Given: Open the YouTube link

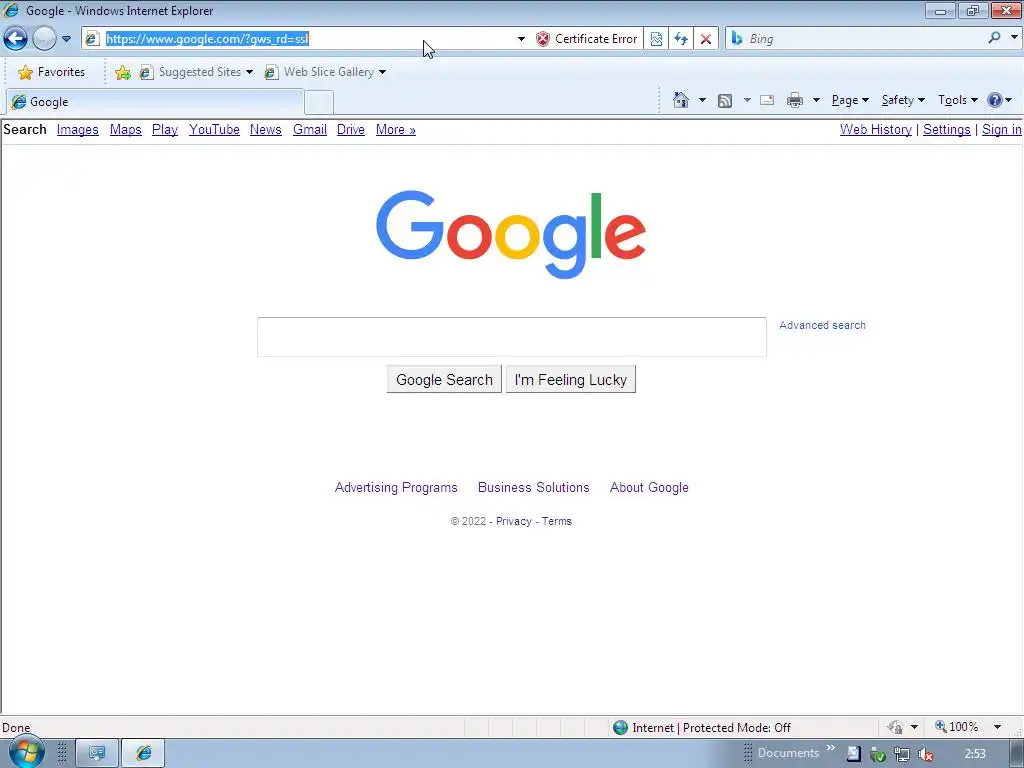Looking at the screenshot, I should (214, 129).
